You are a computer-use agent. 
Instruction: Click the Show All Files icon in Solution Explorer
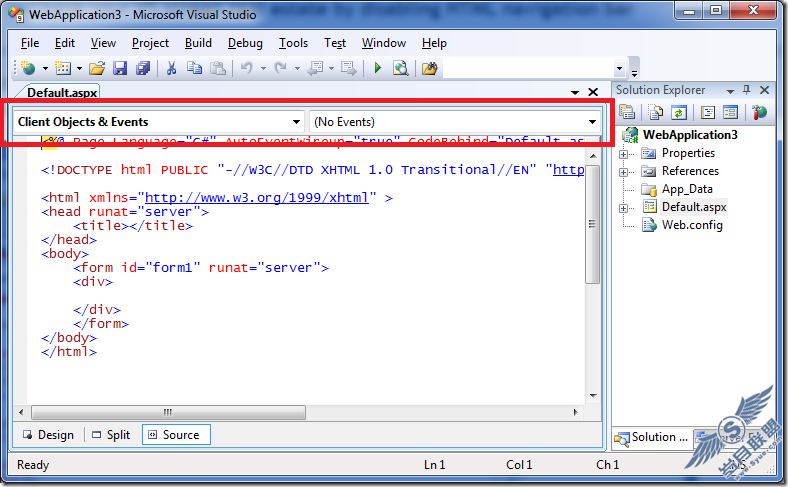click(x=655, y=112)
